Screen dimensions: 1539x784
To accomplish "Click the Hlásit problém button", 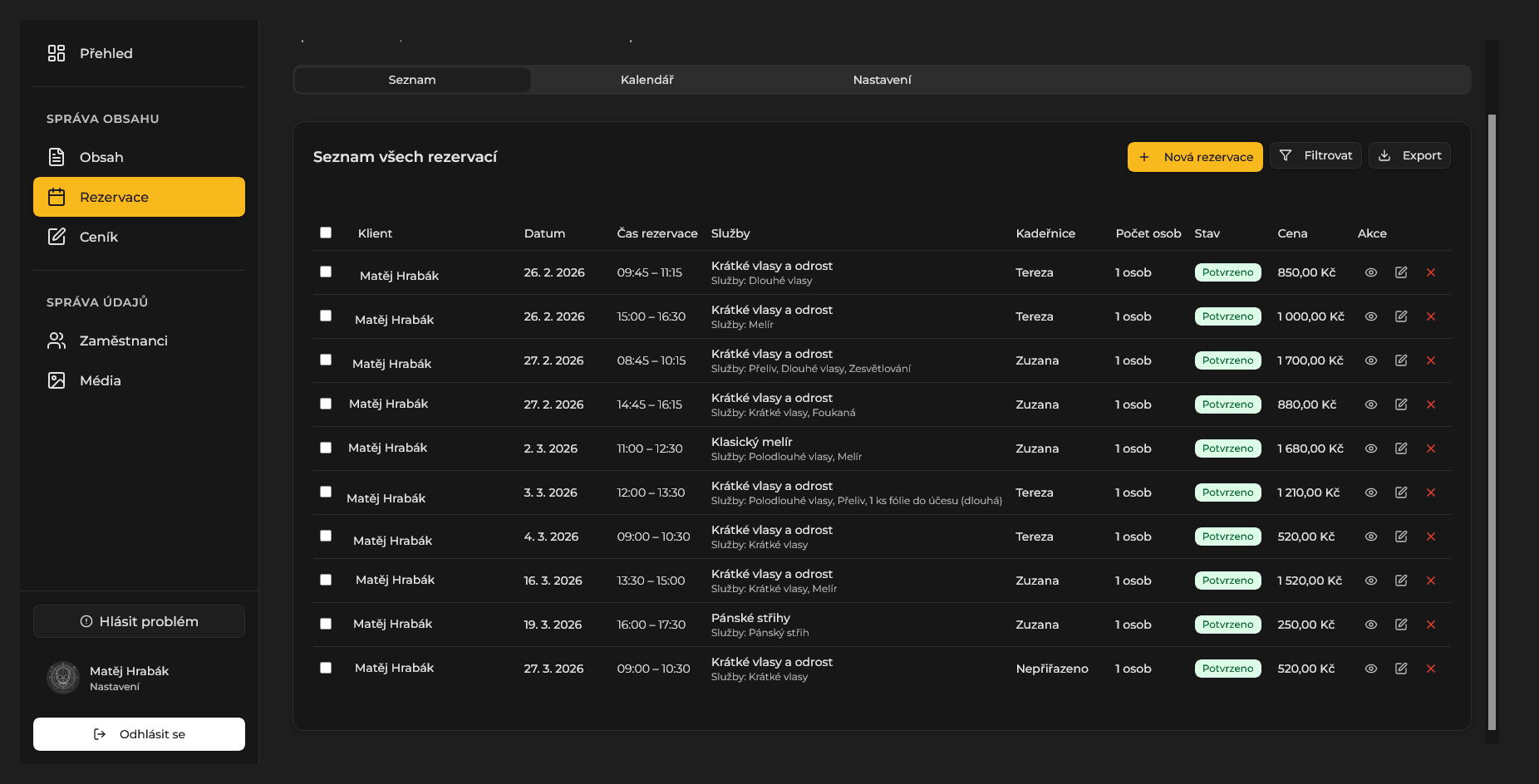I will pyautogui.click(x=139, y=621).
